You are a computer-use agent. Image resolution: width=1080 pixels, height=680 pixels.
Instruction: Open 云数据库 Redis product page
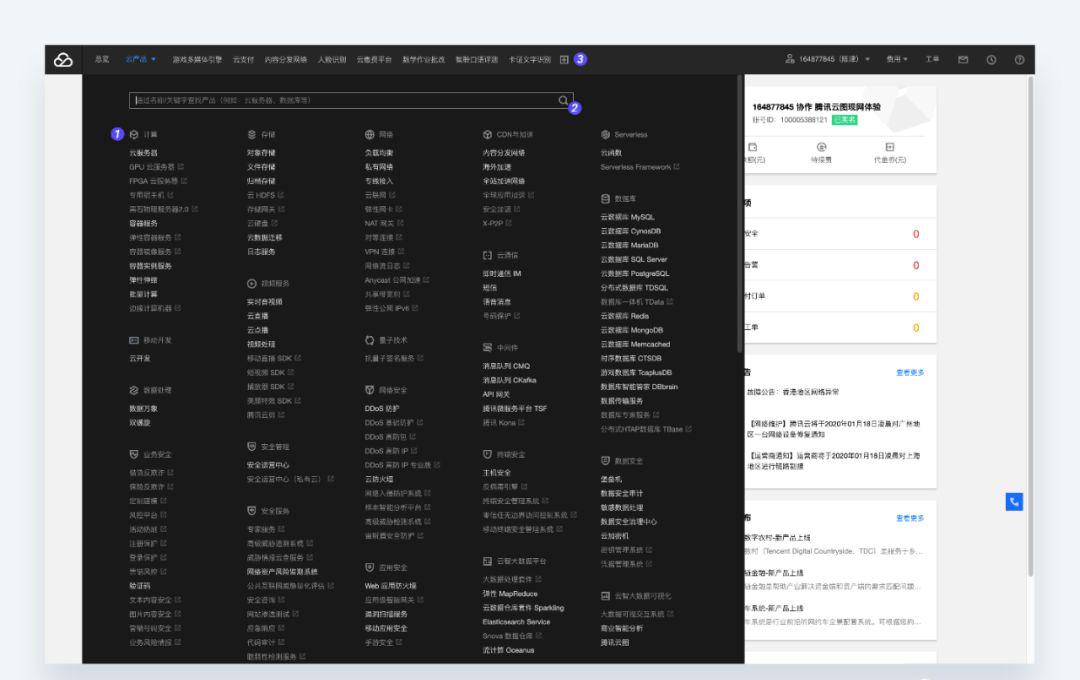(x=625, y=316)
